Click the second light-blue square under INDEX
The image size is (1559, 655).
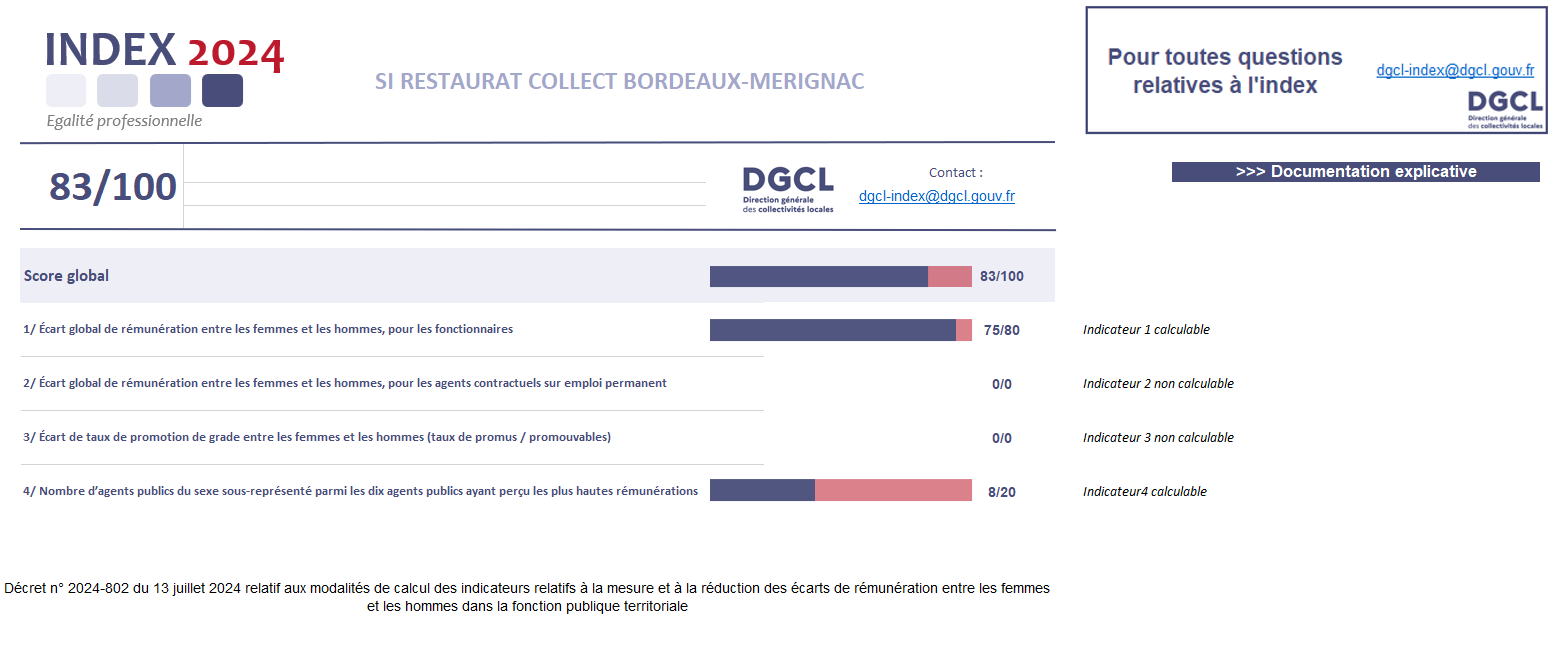pyautogui.click(x=117, y=90)
